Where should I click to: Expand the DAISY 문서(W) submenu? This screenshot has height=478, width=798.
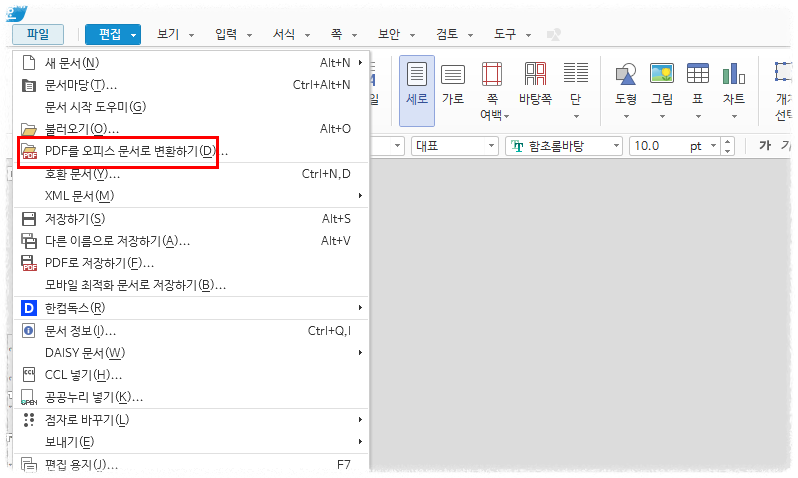pyautogui.click(x=191, y=353)
